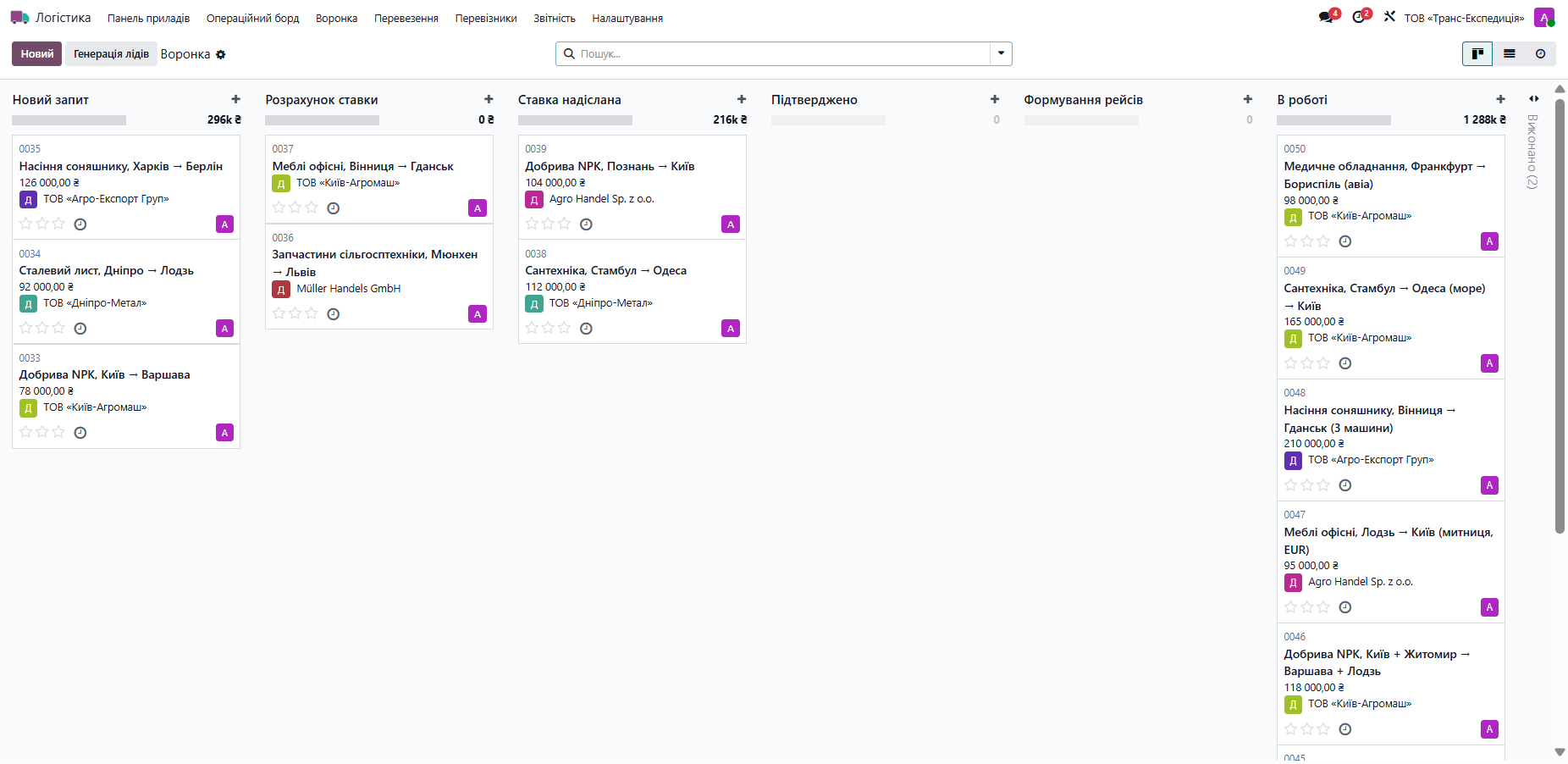Switch to activity view
Viewport: 1568px width, 764px height.
pos(1540,54)
